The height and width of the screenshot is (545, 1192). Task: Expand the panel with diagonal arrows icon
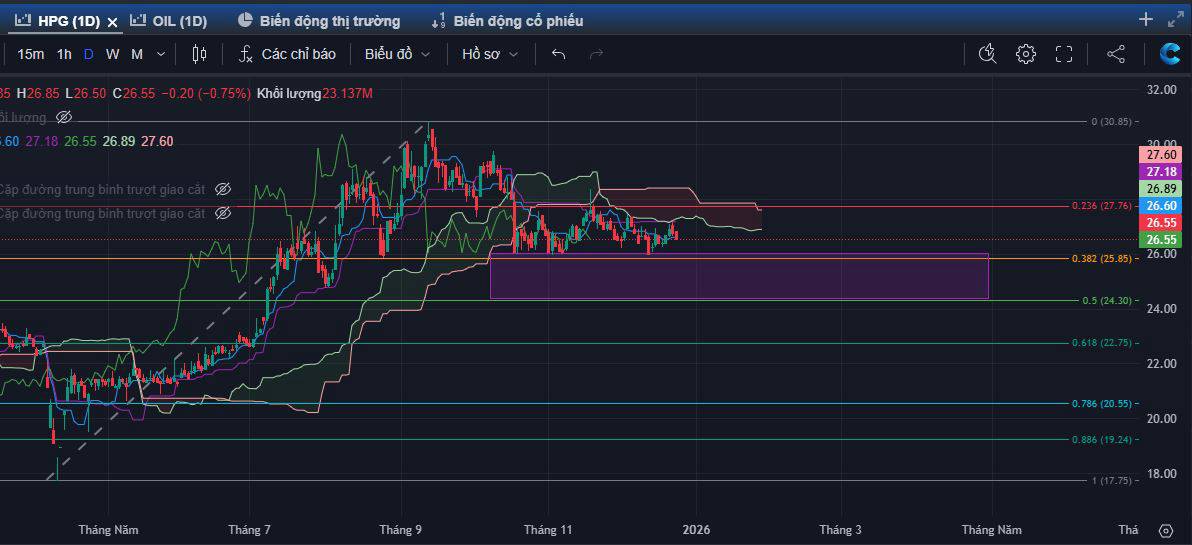tap(1175, 19)
